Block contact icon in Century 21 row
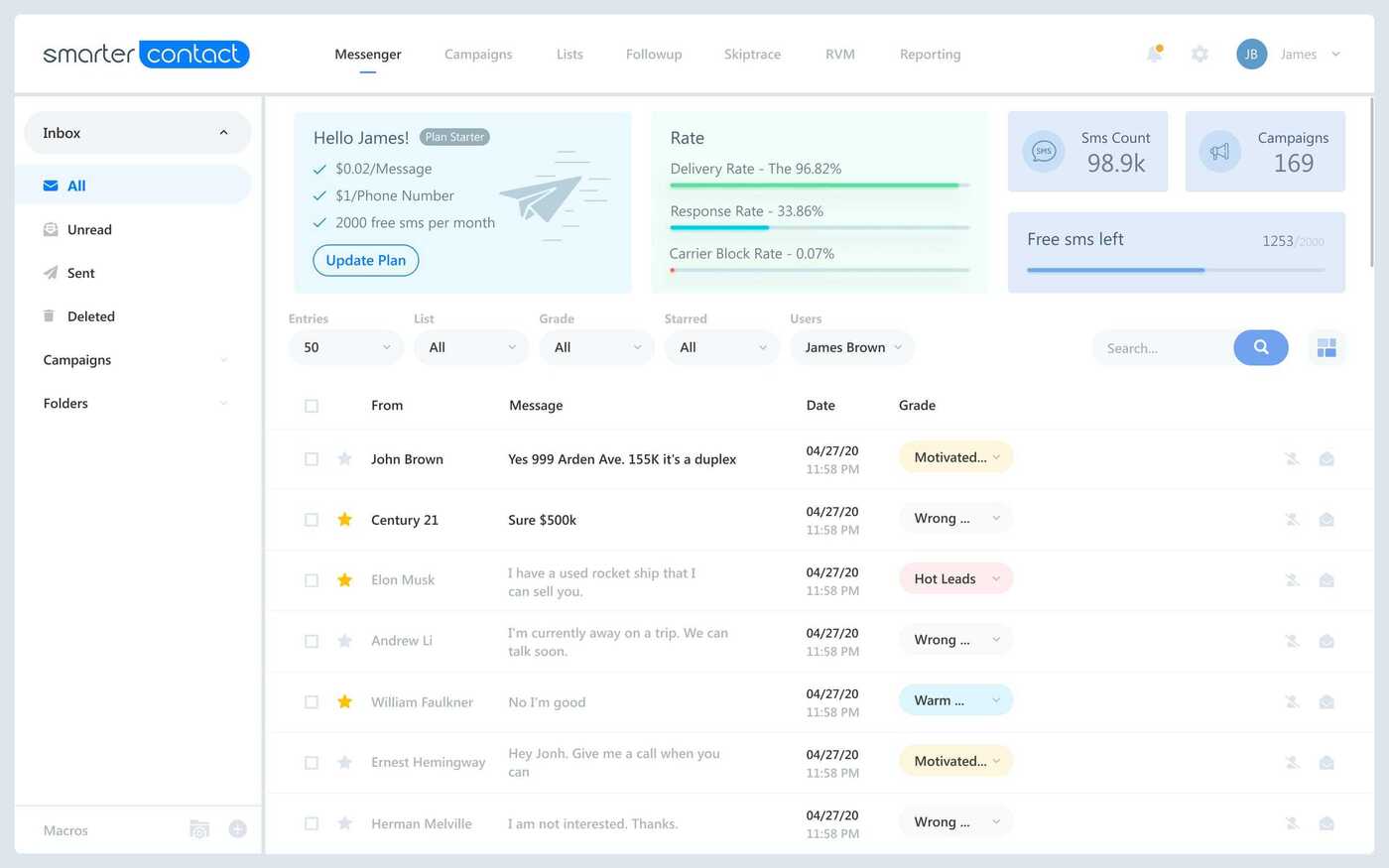Screen dimensions: 1389x868 [1292, 519]
